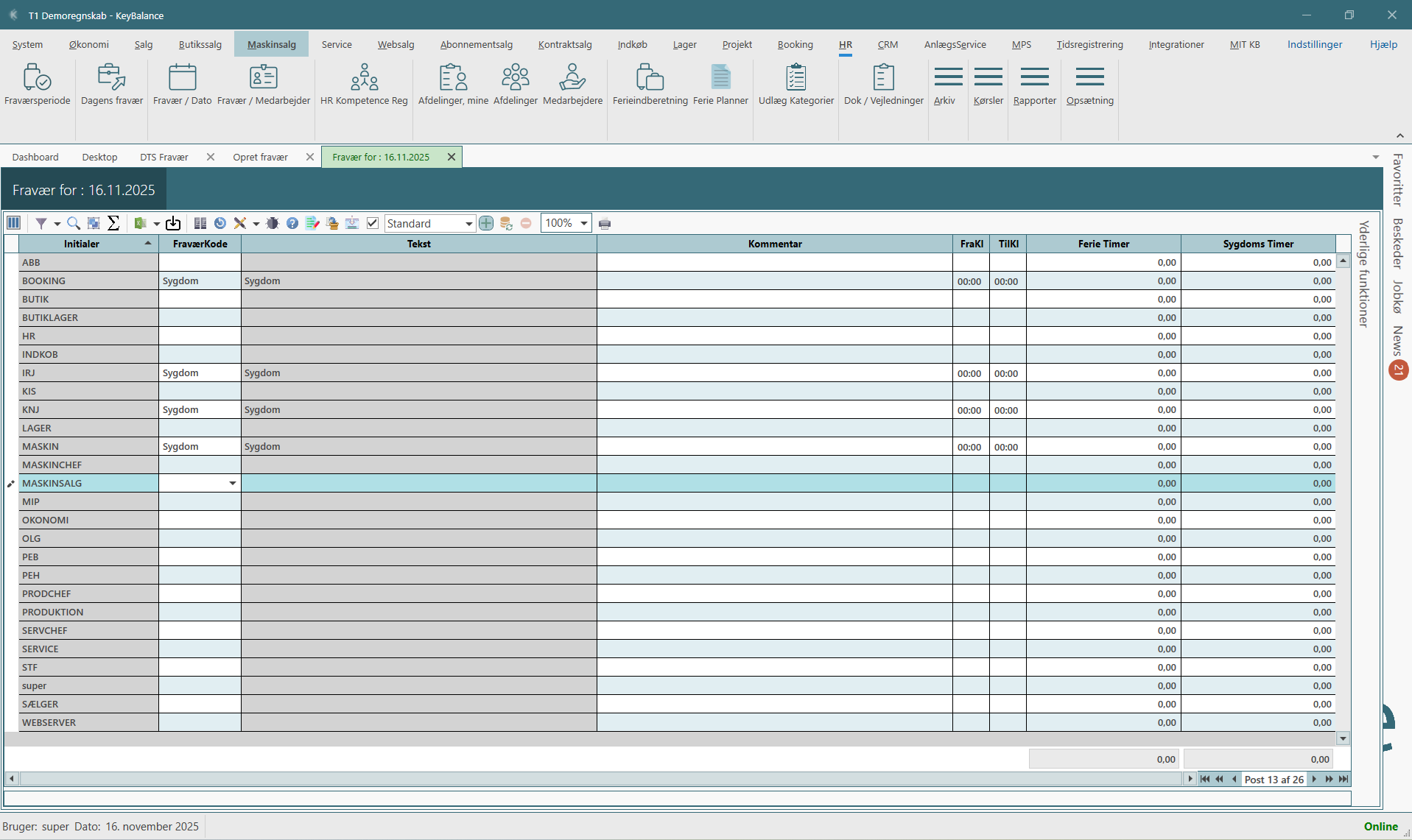Click the Rapporter button in ribbon
The image size is (1412, 840).
click(1034, 85)
